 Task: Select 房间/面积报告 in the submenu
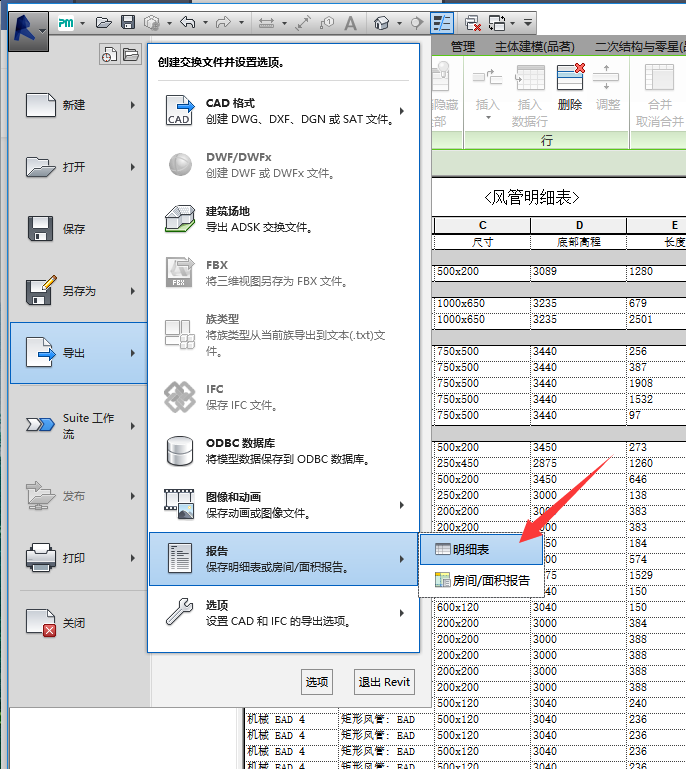tap(481, 581)
